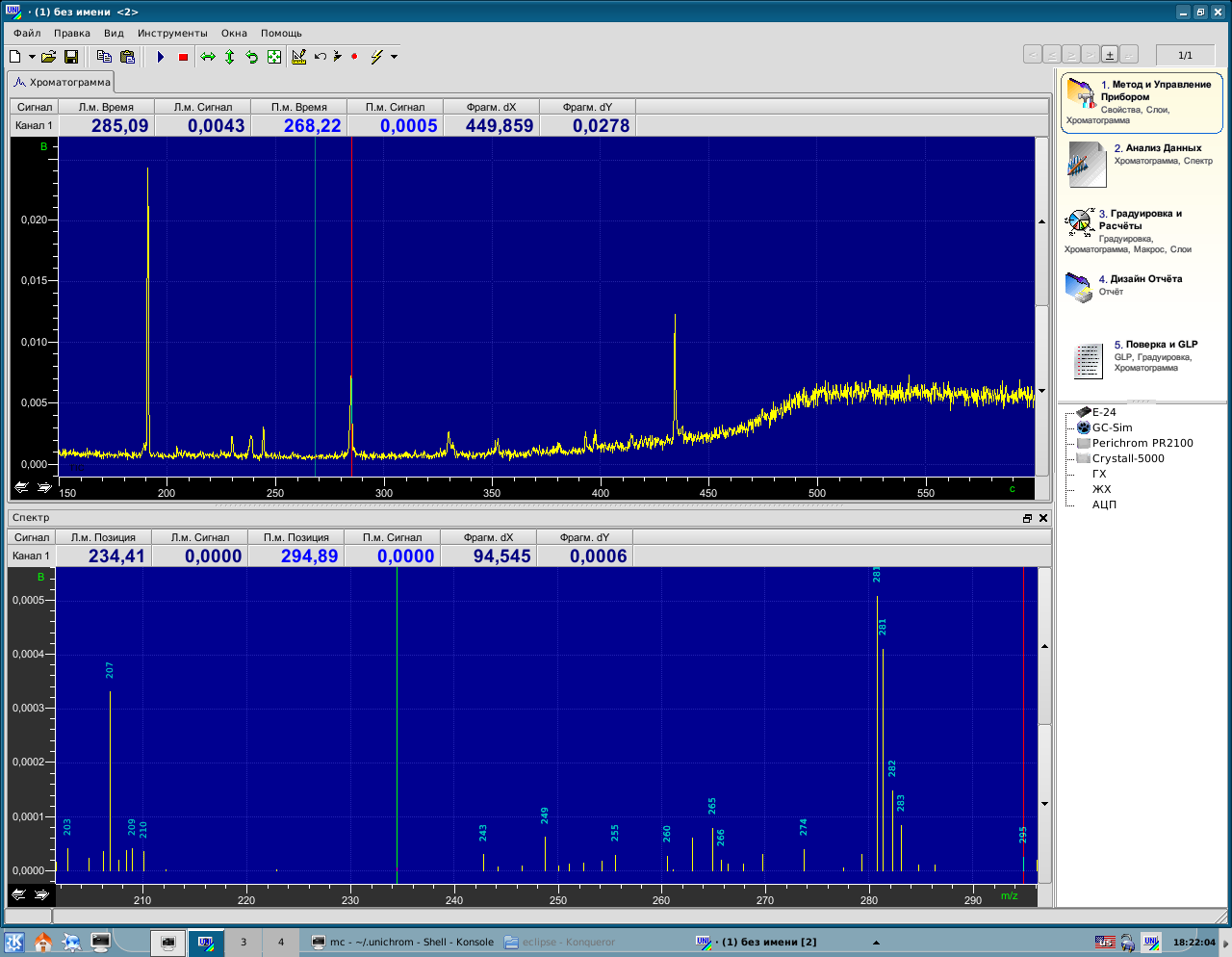1232x957 pixels.
Task: Fit chart horizontally with green horizontal arrows
Action: pyautogui.click(x=208, y=57)
